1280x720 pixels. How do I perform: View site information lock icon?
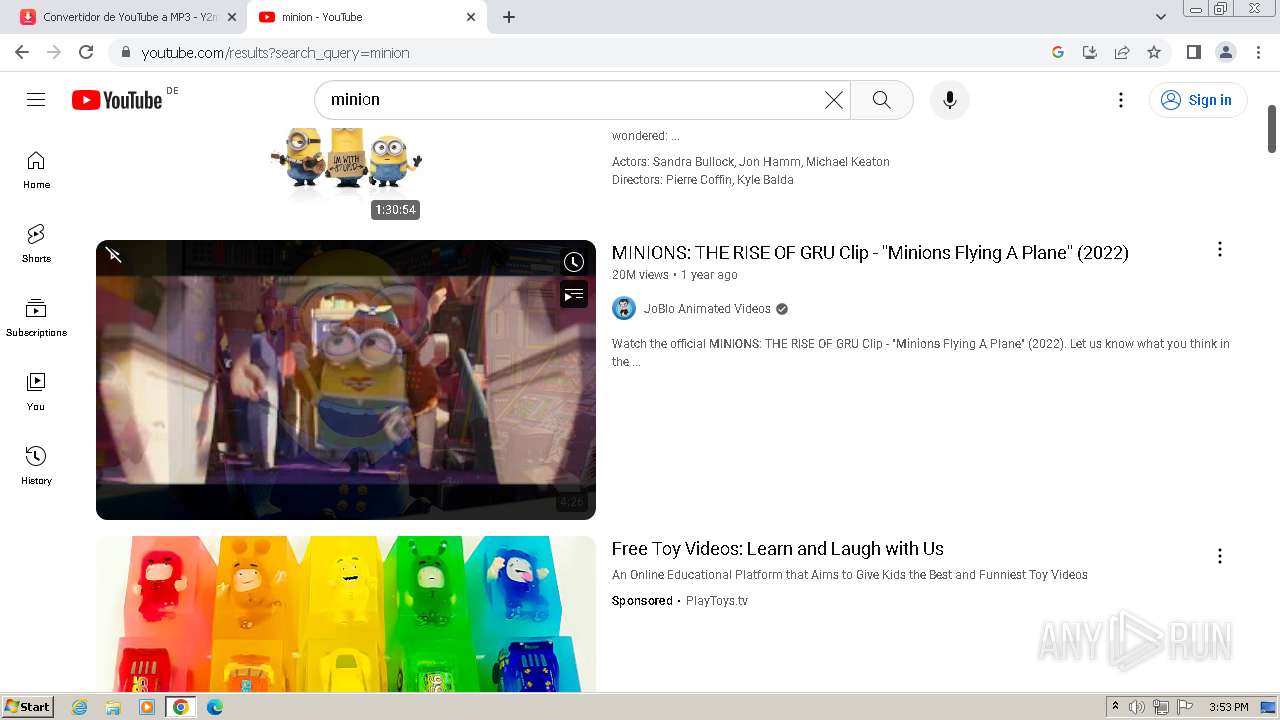click(125, 52)
